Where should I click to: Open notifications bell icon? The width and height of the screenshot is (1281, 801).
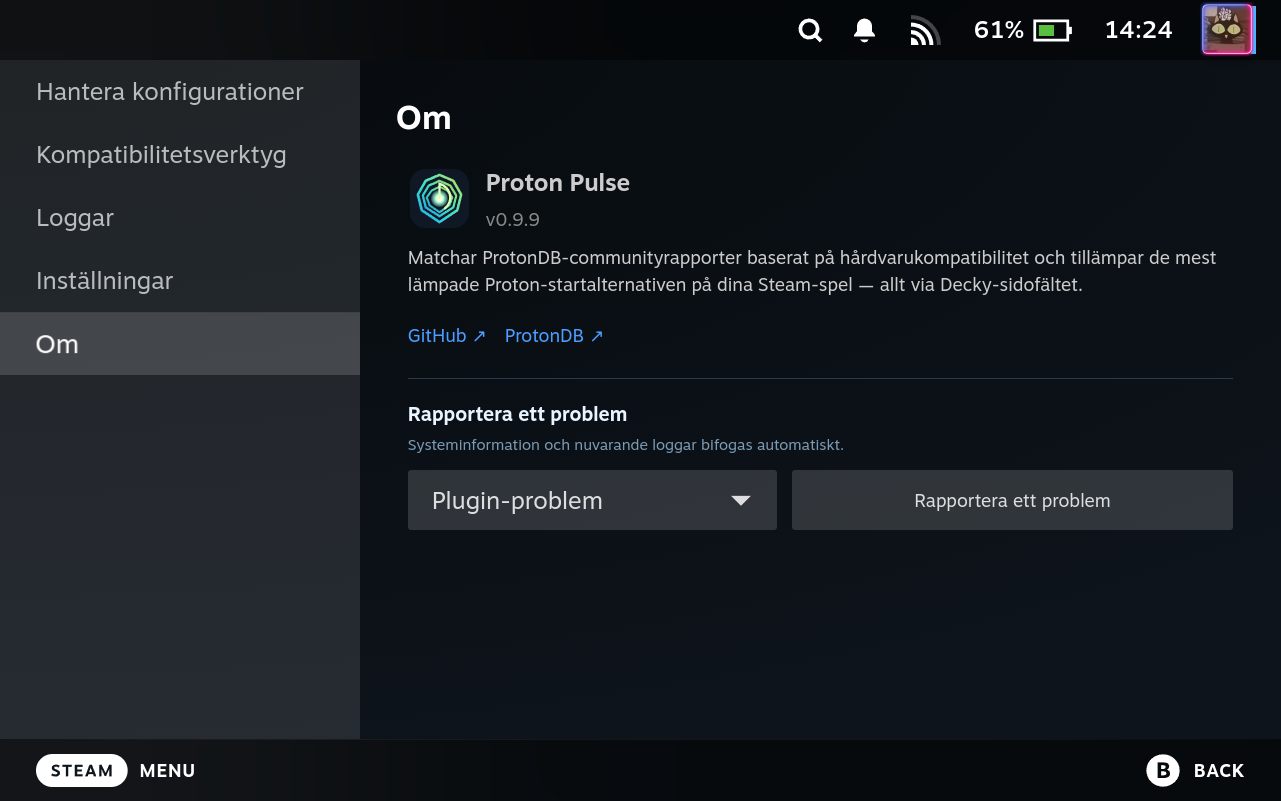(x=865, y=31)
